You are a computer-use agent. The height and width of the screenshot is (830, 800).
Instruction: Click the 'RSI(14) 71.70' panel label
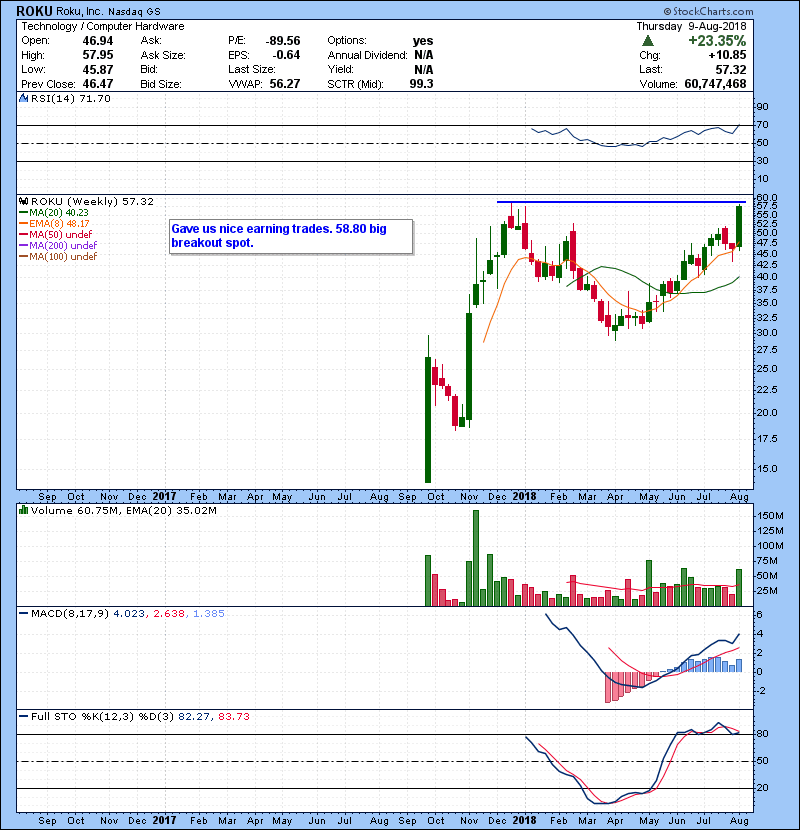pos(70,98)
